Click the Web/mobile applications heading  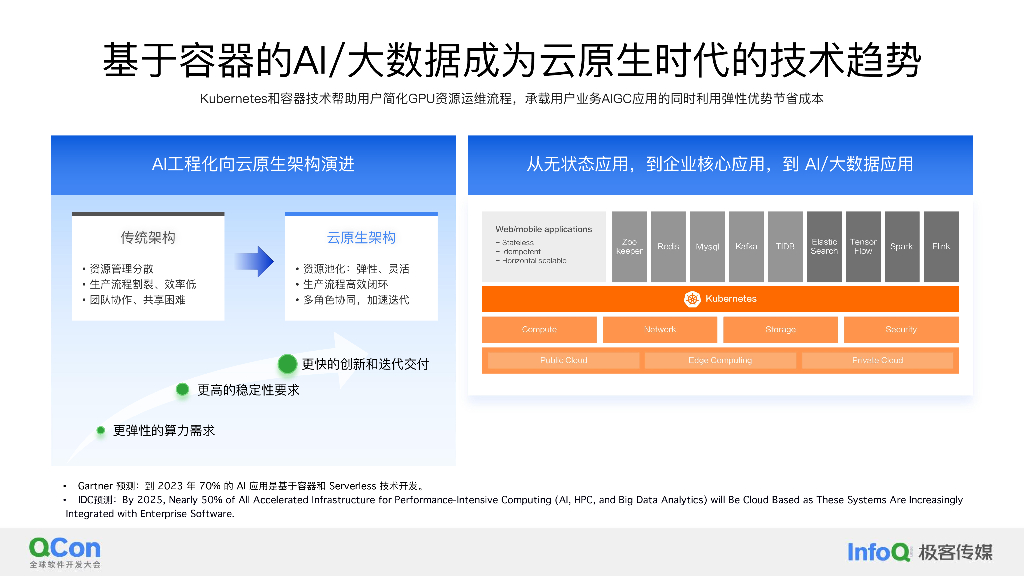point(543,229)
